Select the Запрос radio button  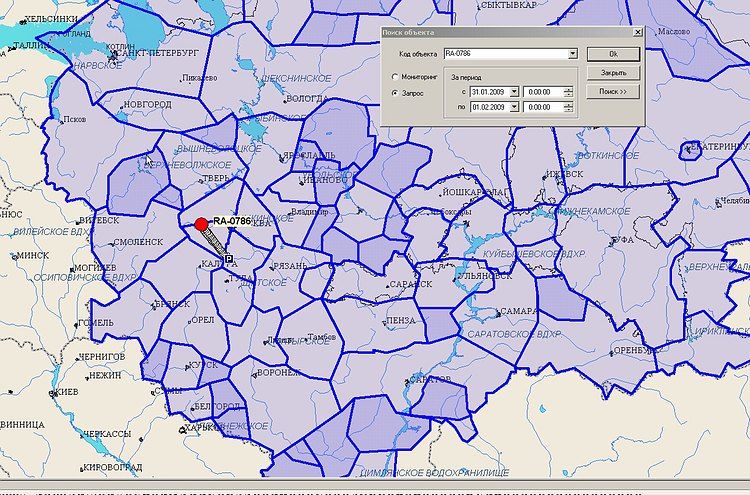[395, 92]
